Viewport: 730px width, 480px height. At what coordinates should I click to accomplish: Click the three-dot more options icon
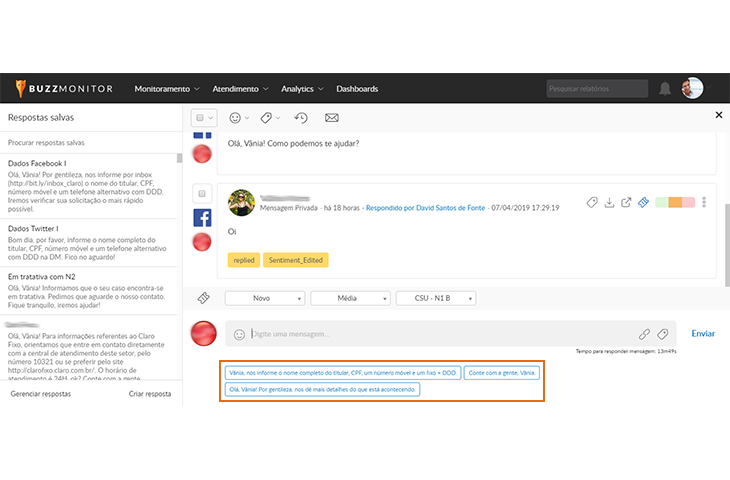(704, 202)
